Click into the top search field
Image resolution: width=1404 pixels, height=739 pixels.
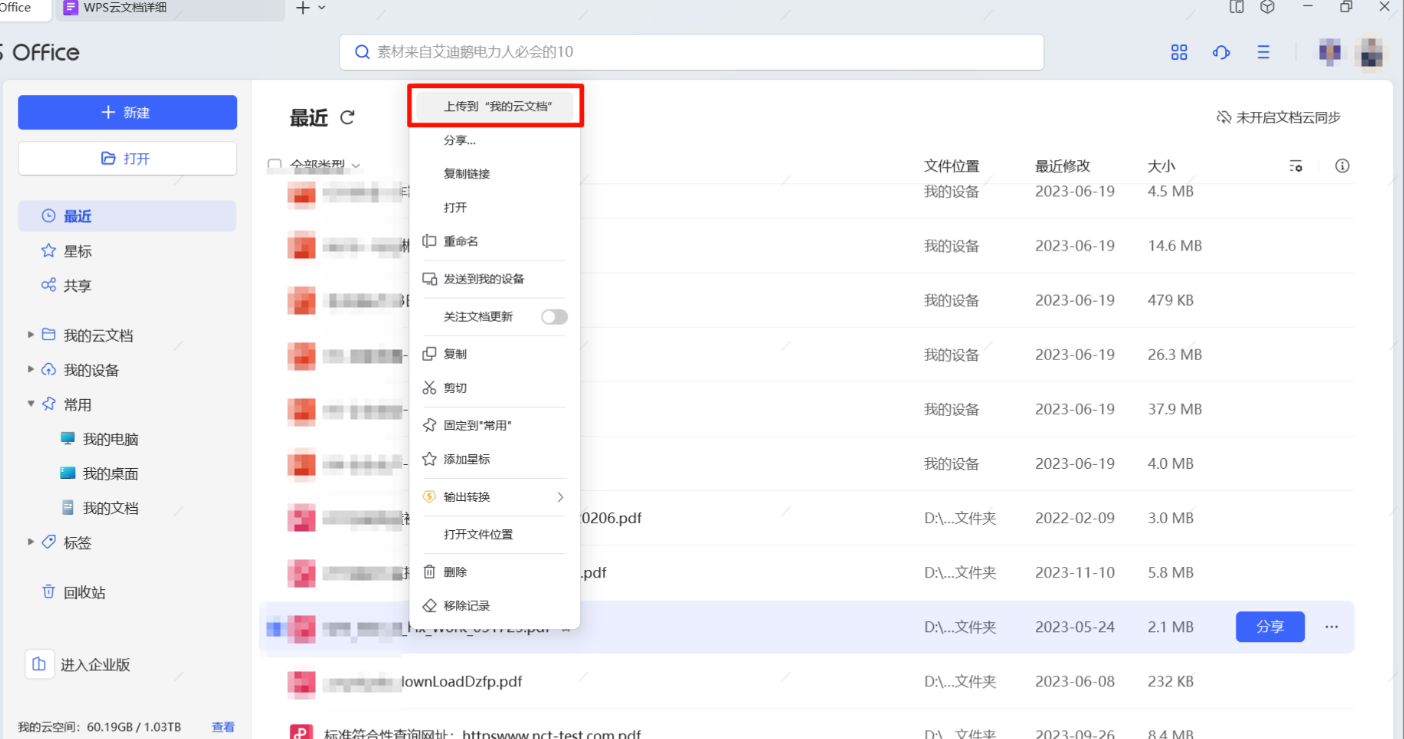pos(690,52)
